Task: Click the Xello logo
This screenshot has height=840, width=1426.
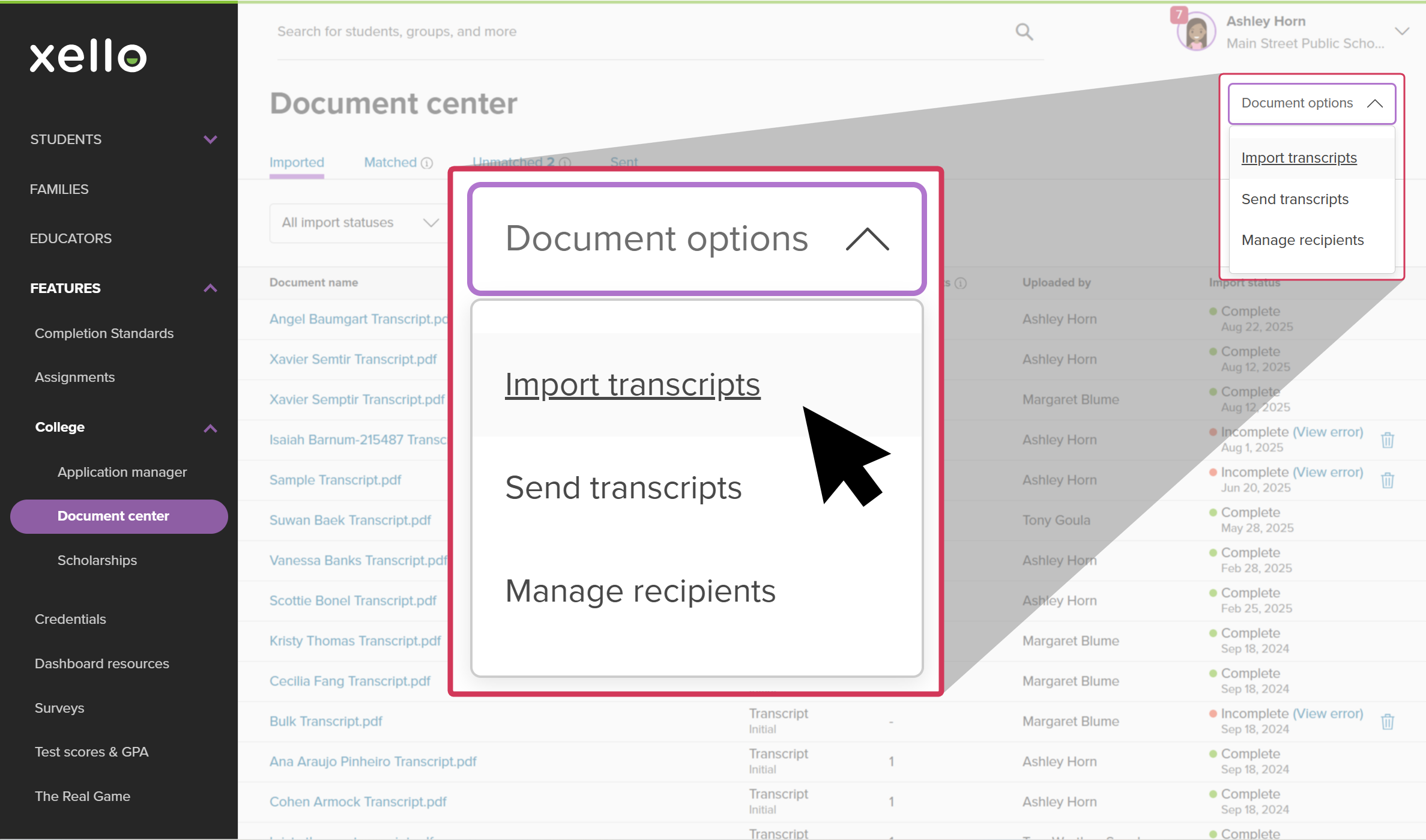Action: tap(88, 56)
